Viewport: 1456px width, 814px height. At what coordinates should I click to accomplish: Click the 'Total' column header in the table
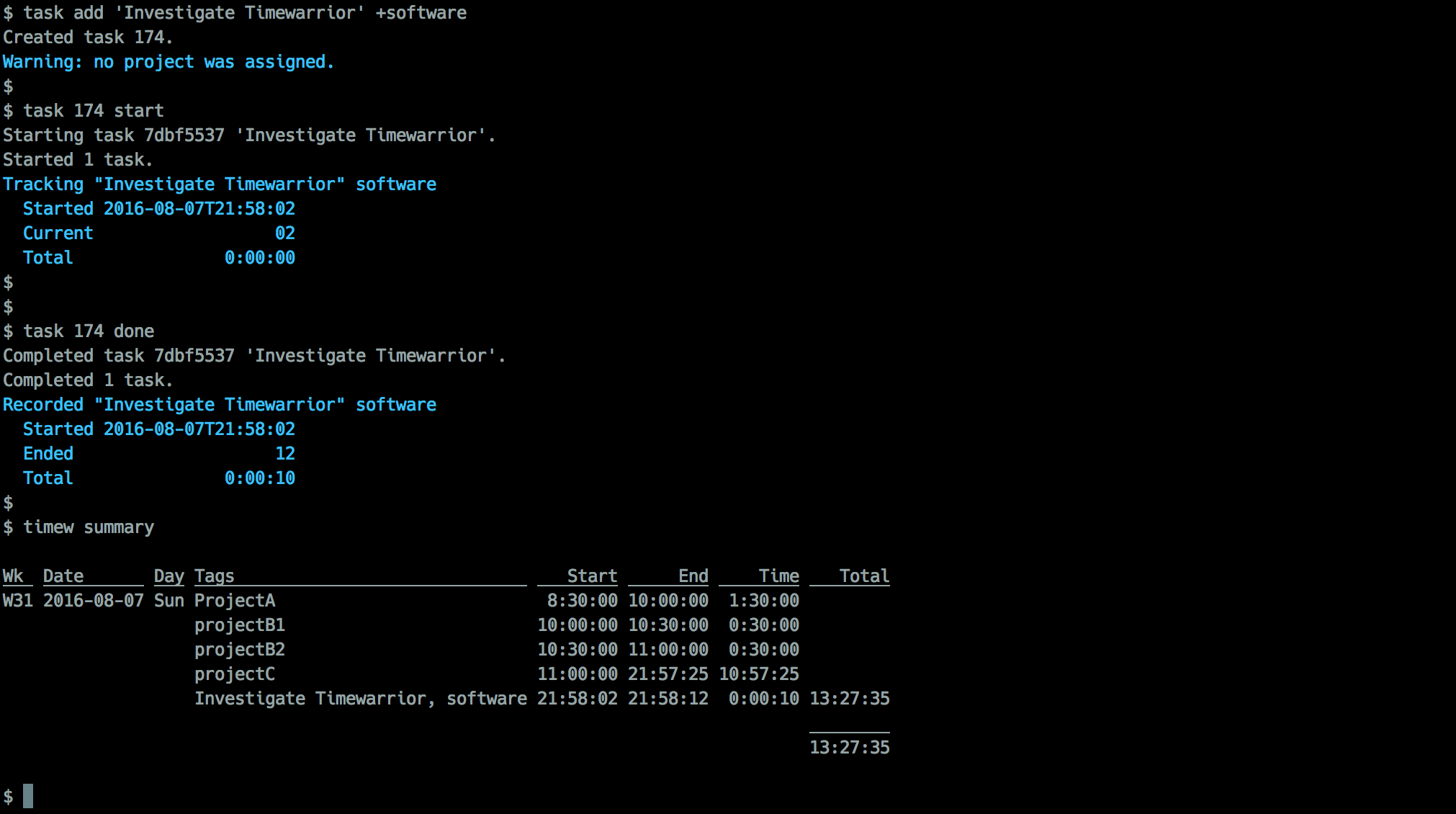point(865,576)
